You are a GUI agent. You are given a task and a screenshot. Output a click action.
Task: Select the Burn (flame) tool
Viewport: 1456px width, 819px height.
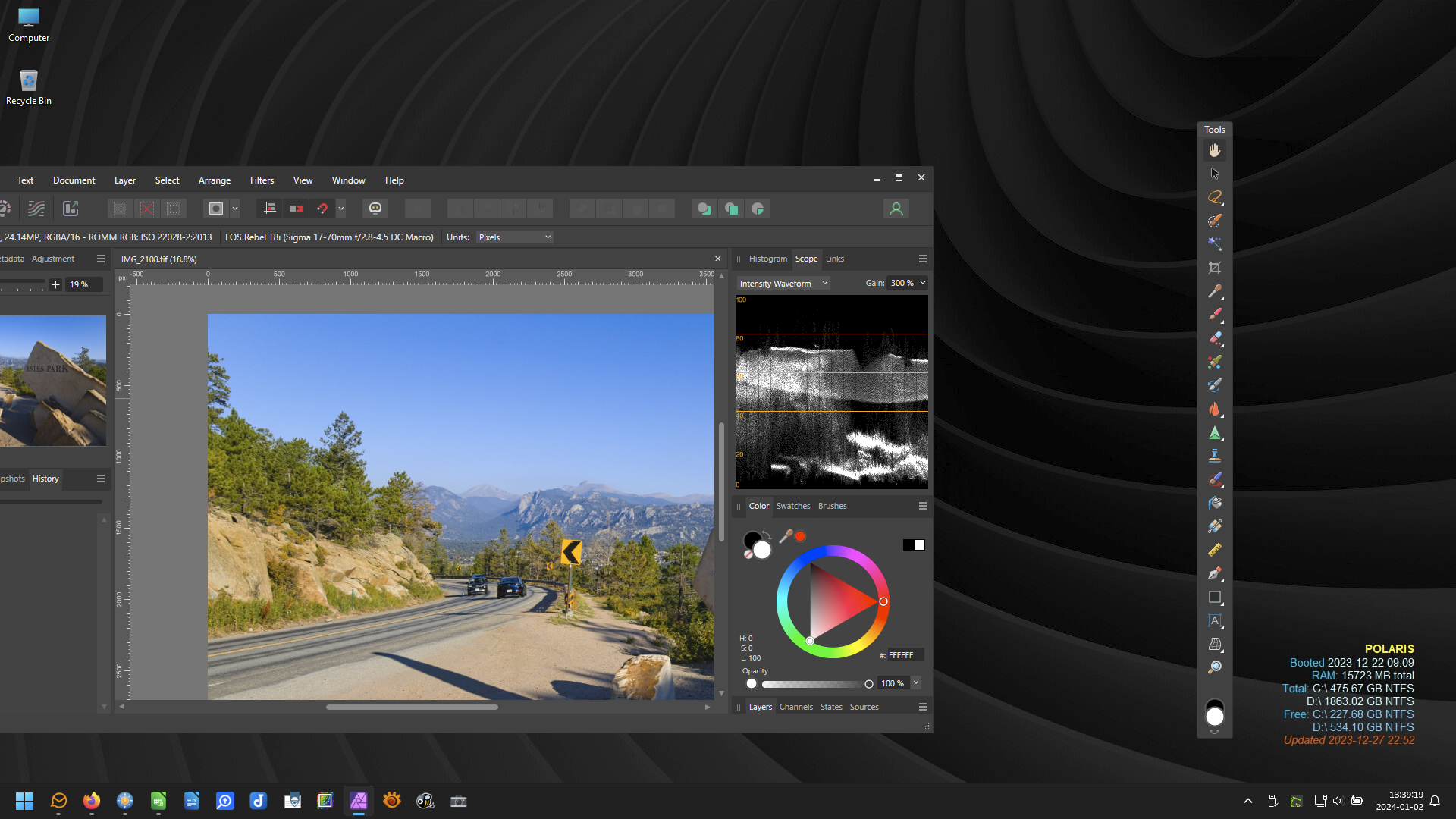(x=1214, y=409)
